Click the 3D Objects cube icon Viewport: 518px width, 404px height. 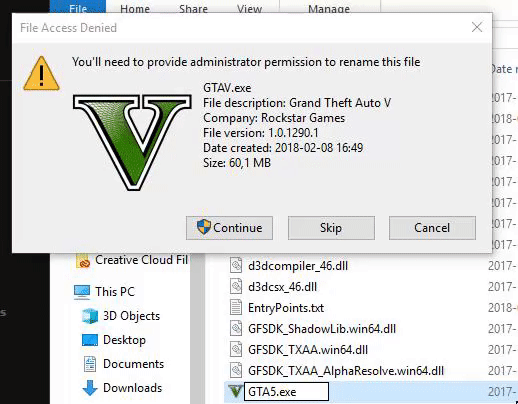(x=90, y=316)
